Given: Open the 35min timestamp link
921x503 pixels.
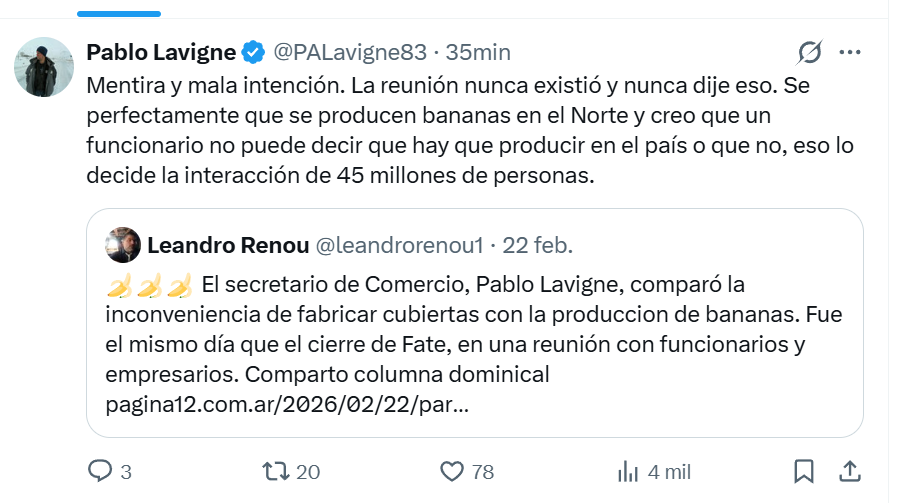Looking at the screenshot, I should (478, 52).
